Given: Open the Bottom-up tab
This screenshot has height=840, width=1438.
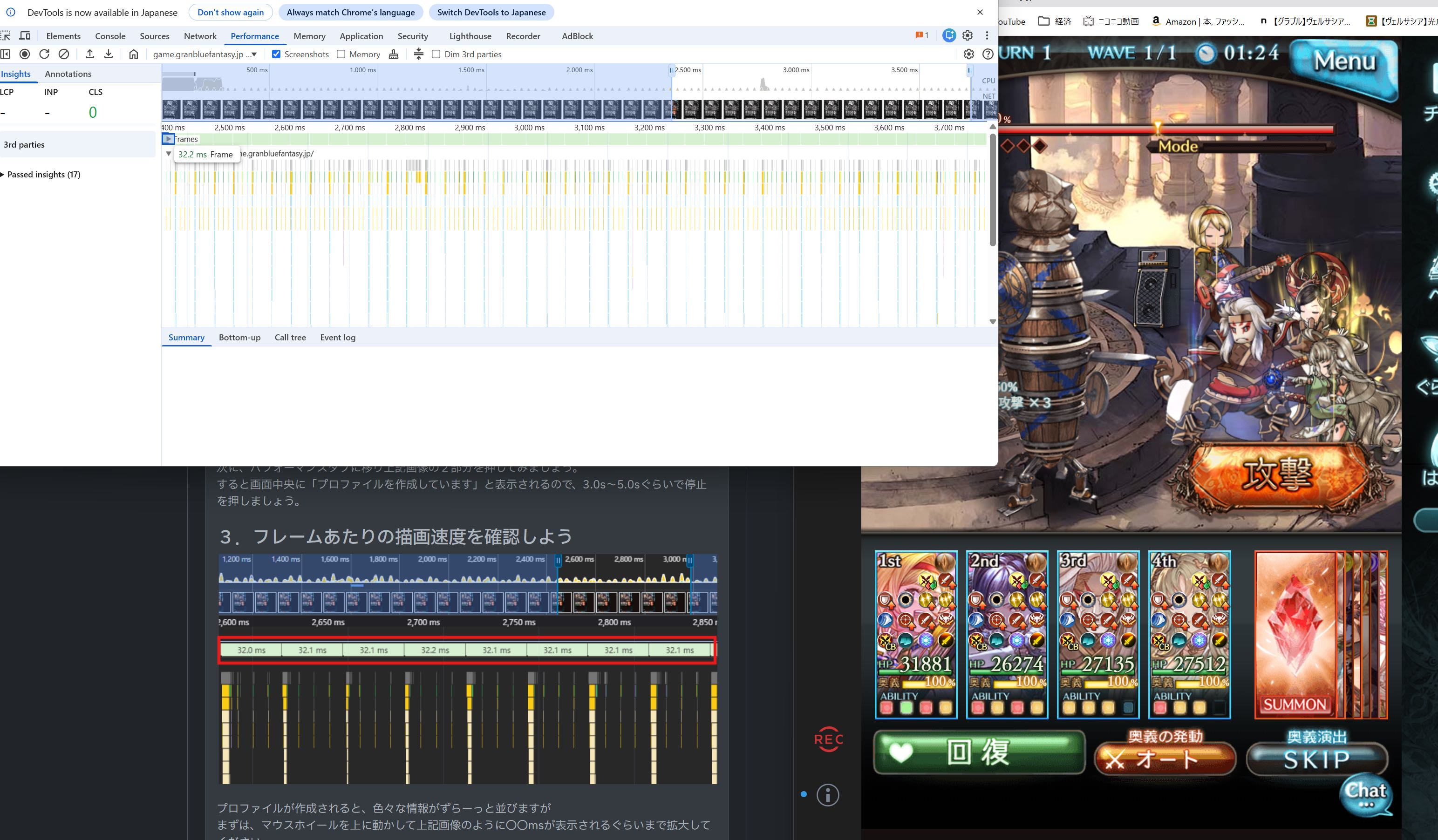Looking at the screenshot, I should [x=239, y=338].
